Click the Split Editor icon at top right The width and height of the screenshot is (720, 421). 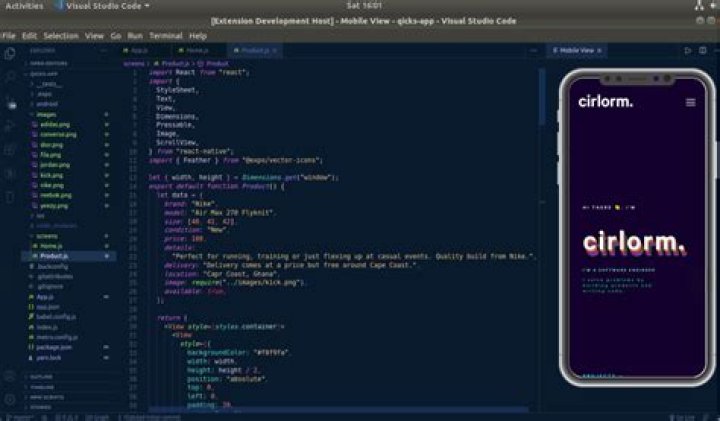coord(703,51)
